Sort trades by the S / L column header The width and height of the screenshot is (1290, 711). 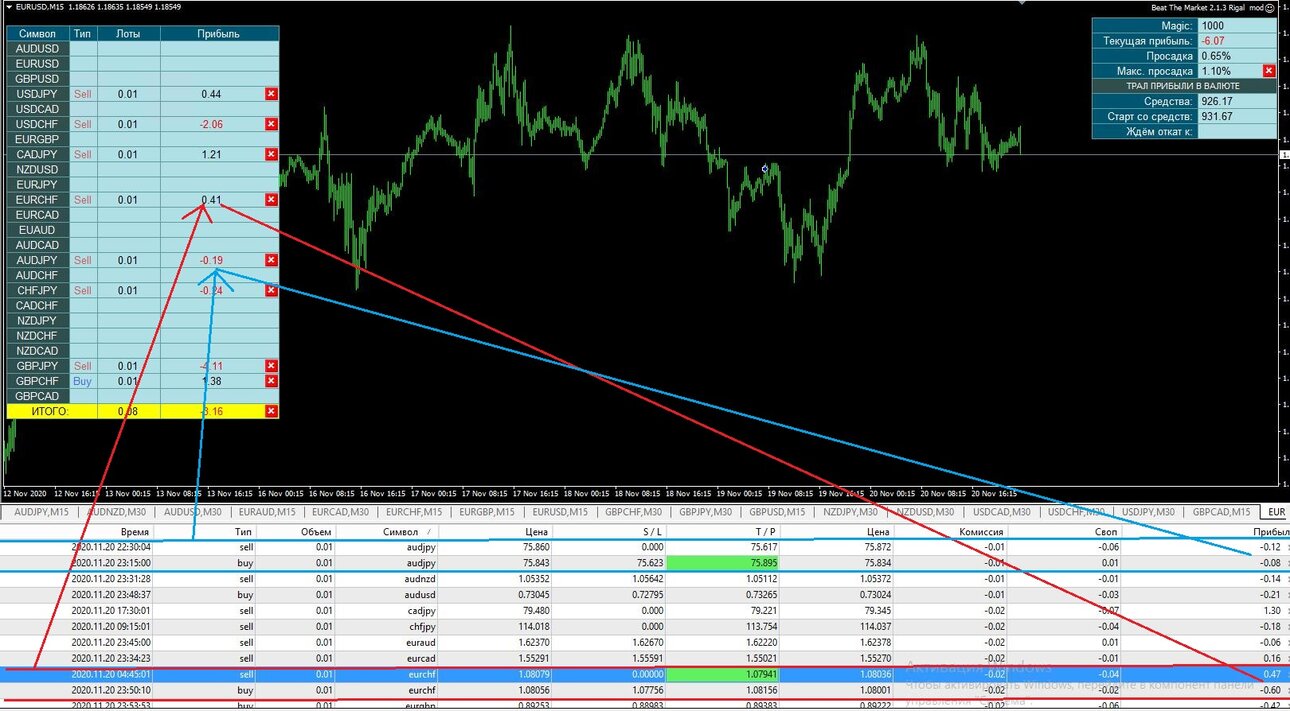click(x=650, y=532)
